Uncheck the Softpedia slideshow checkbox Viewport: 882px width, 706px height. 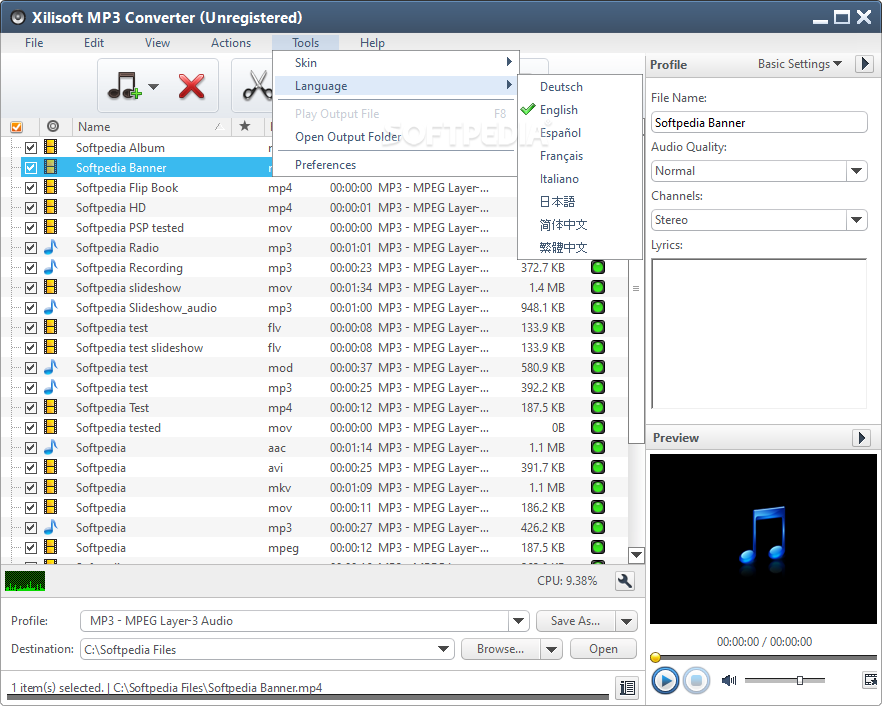point(31,288)
